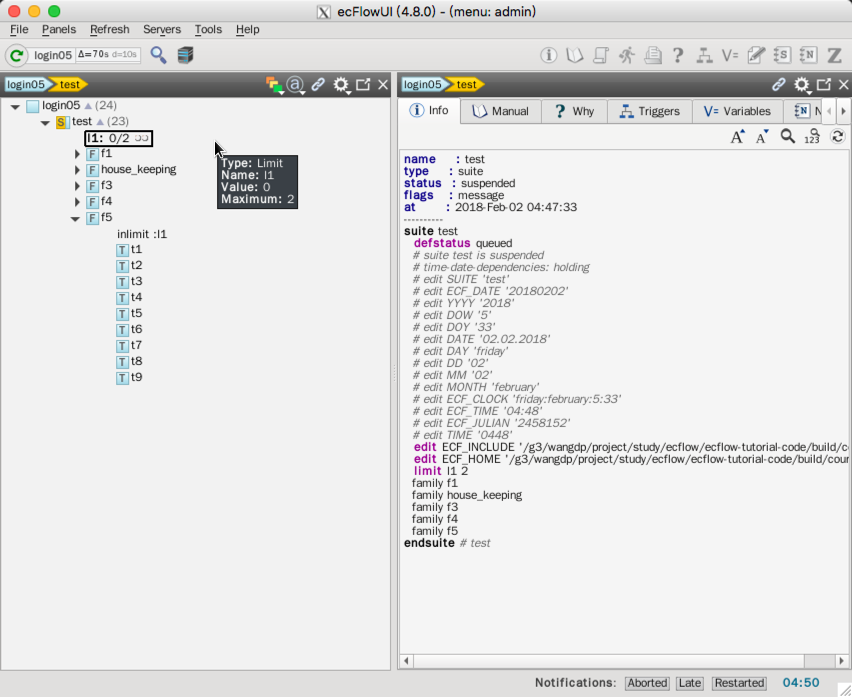
Task: Open the attribute filter @ icon
Action: 295,85
